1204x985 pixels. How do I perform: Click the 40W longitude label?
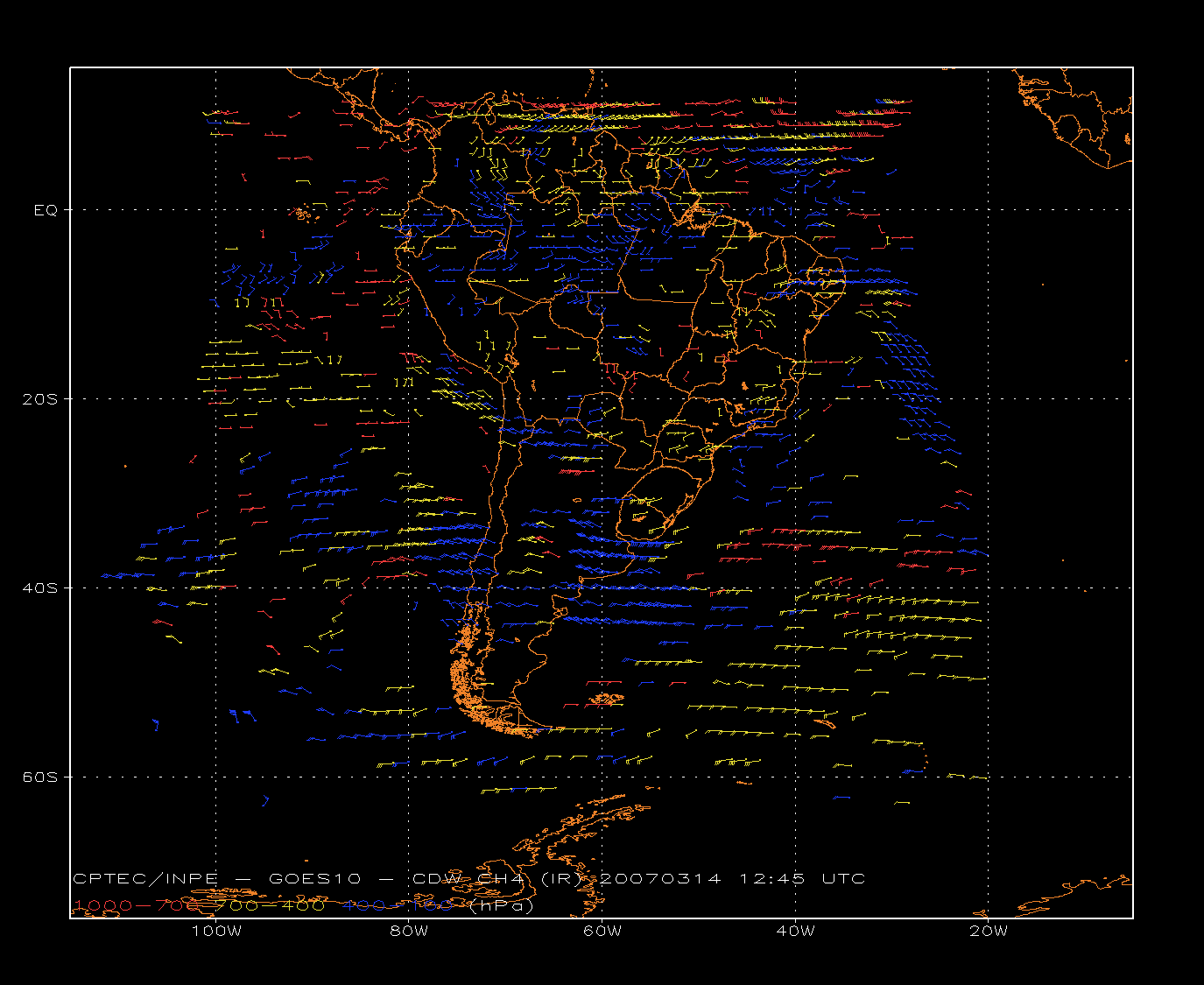(x=795, y=931)
